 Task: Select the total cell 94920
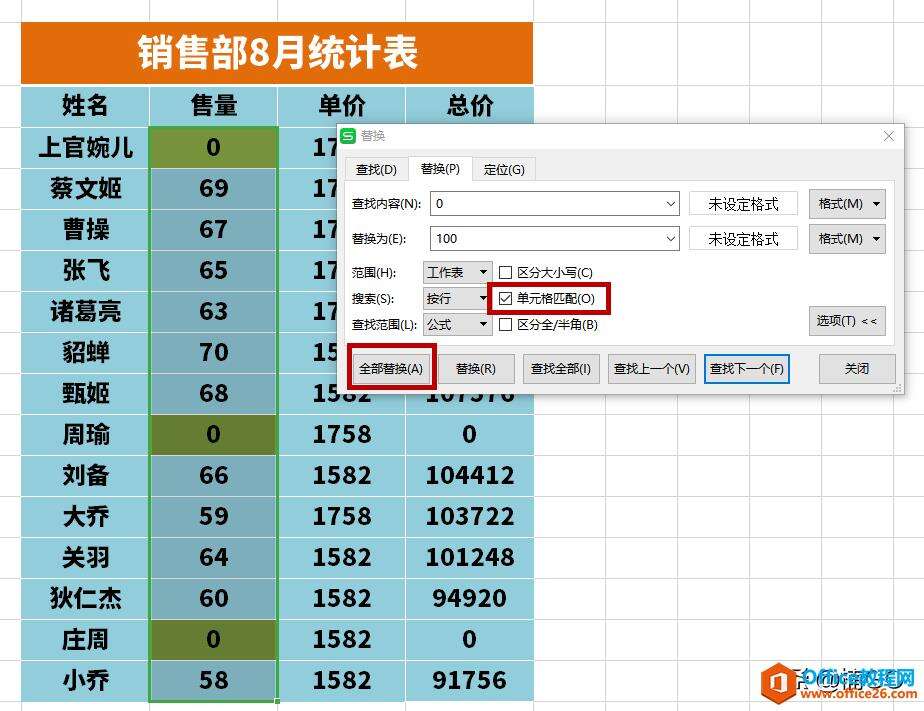click(x=470, y=598)
